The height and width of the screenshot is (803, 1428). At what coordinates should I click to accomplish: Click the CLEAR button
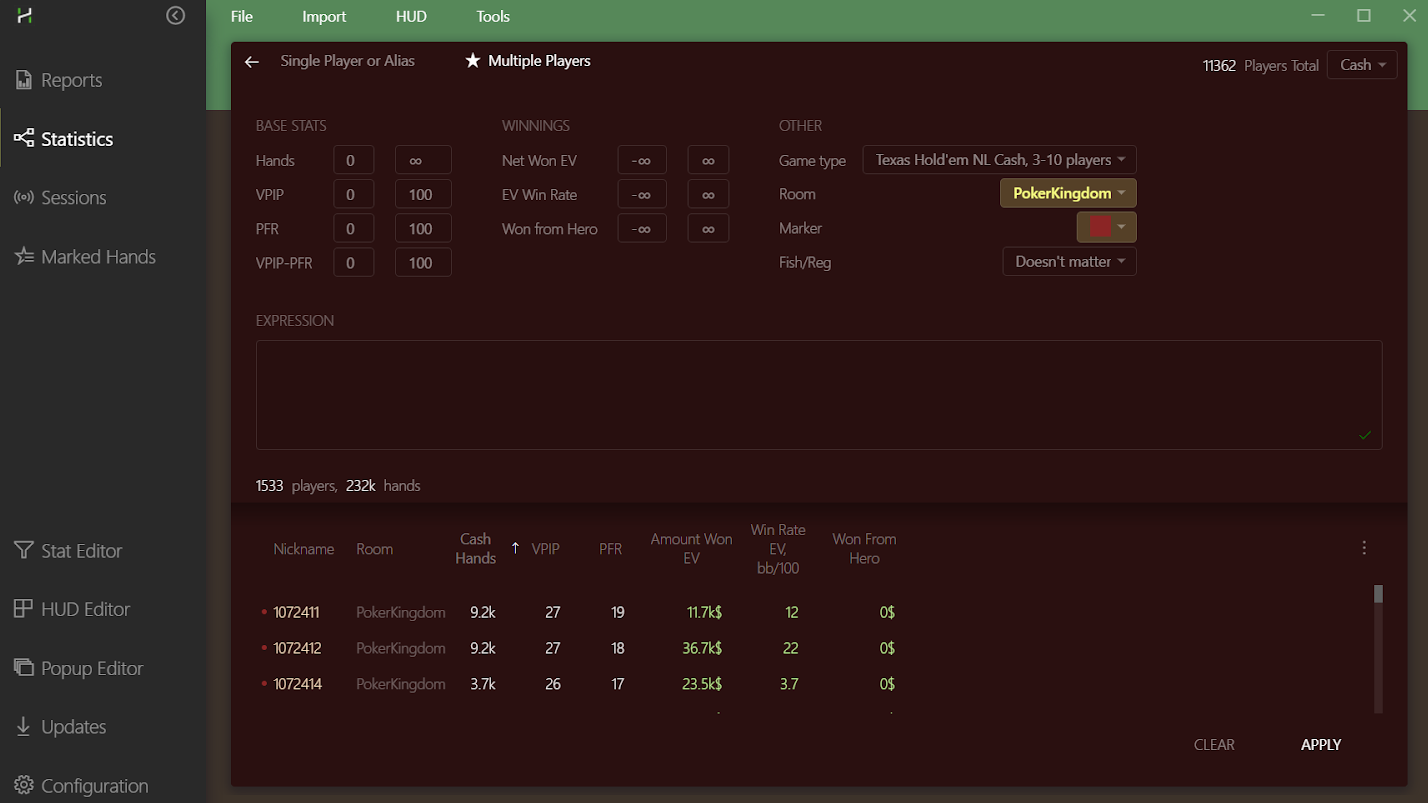[x=1214, y=745]
